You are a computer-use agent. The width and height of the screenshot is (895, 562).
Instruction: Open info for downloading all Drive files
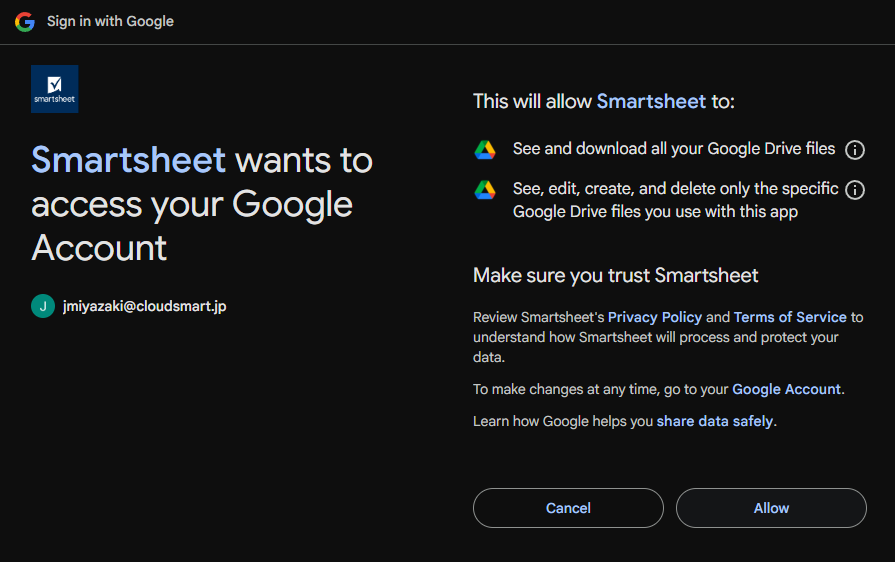pyautogui.click(x=854, y=149)
